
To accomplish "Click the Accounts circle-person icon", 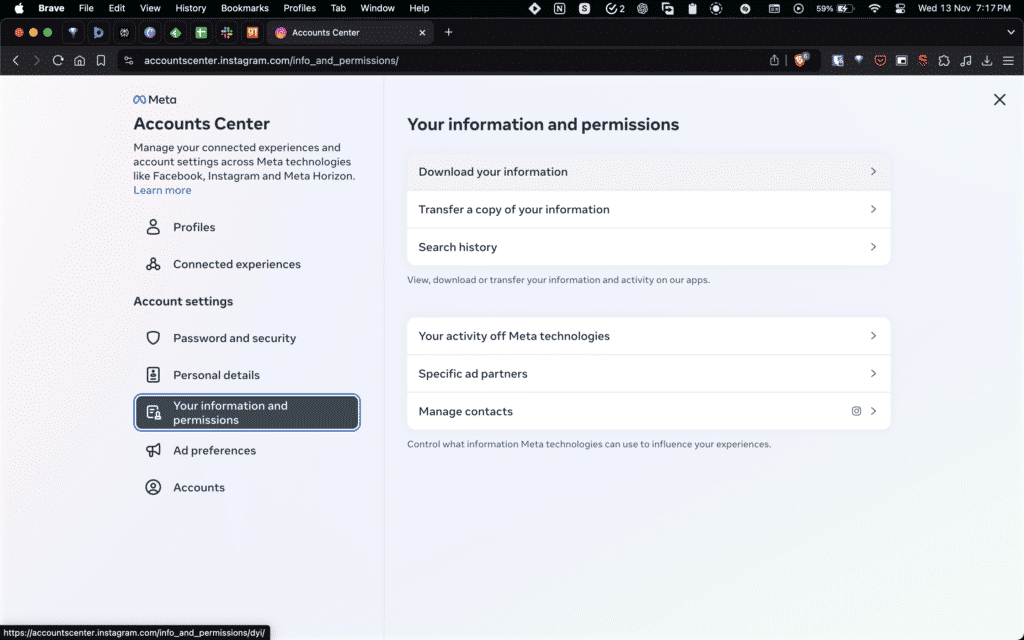I will point(153,487).
